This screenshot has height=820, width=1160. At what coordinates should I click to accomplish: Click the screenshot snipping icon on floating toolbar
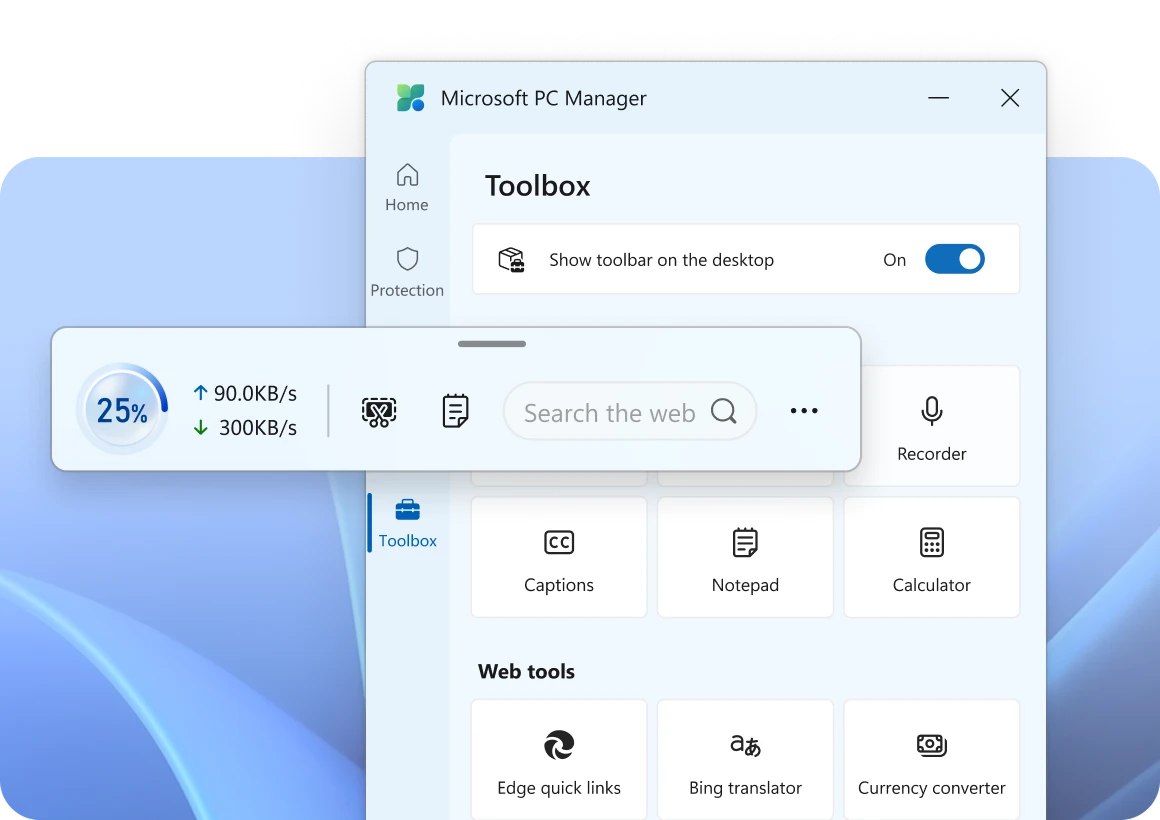pos(379,411)
